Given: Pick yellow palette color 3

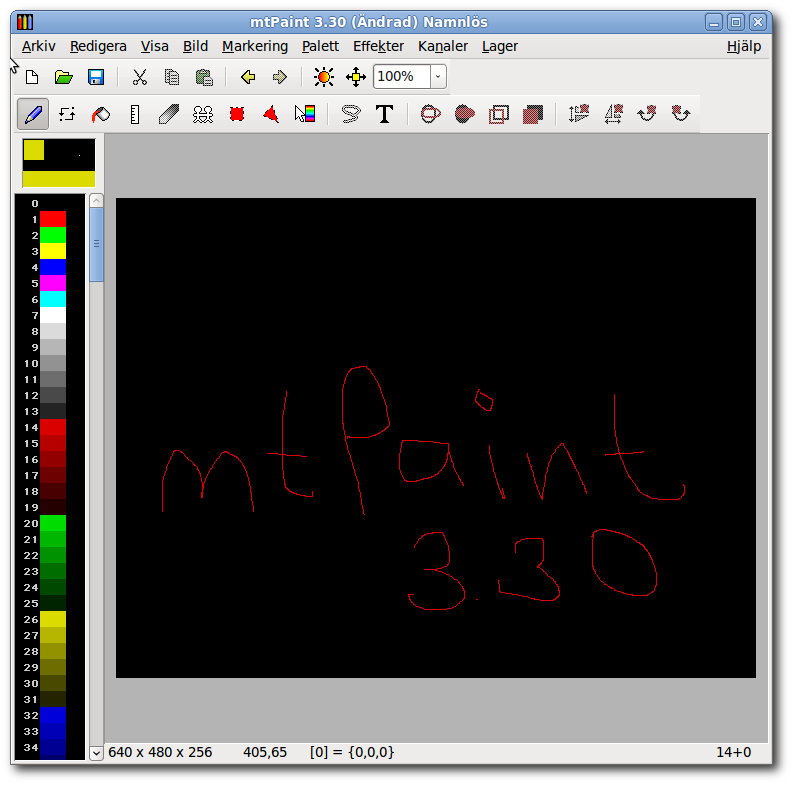Looking at the screenshot, I should 53,251.
